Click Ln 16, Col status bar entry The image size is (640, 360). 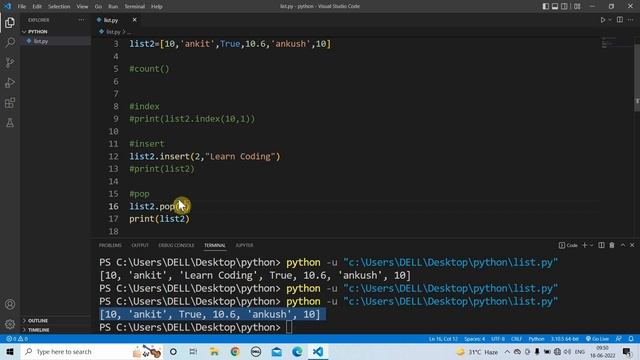443,339
